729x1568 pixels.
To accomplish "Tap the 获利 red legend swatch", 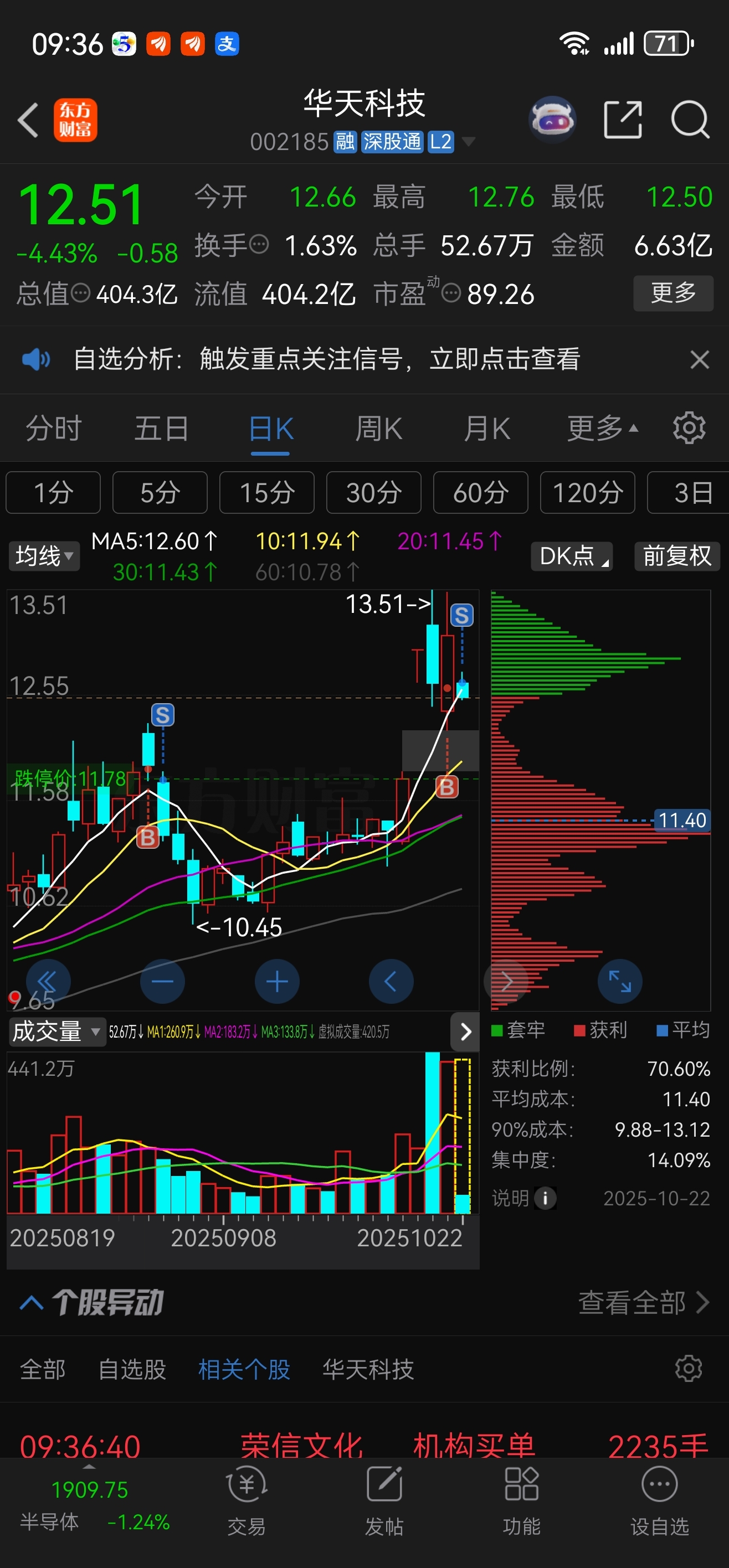I will tap(580, 1030).
